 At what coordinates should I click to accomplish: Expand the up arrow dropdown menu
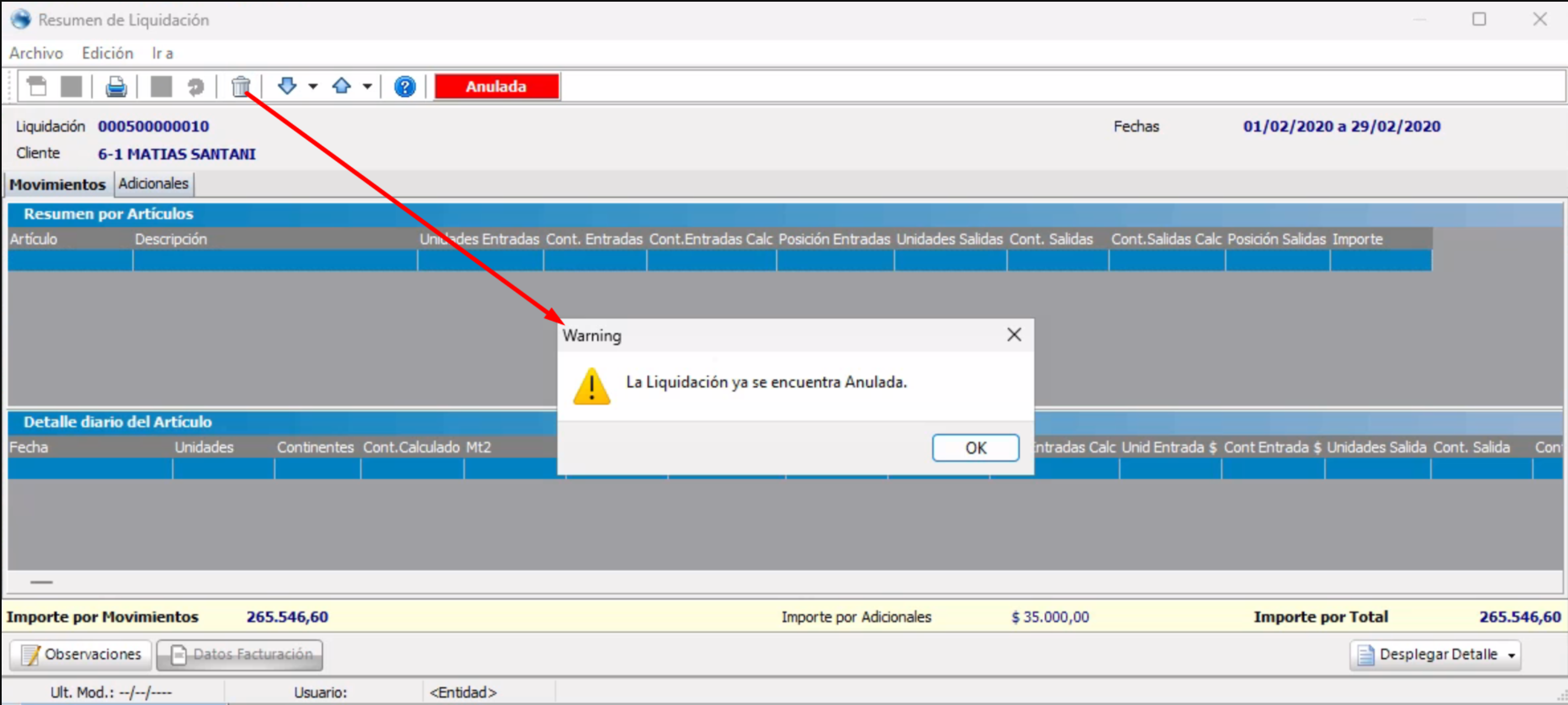(367, 87)
